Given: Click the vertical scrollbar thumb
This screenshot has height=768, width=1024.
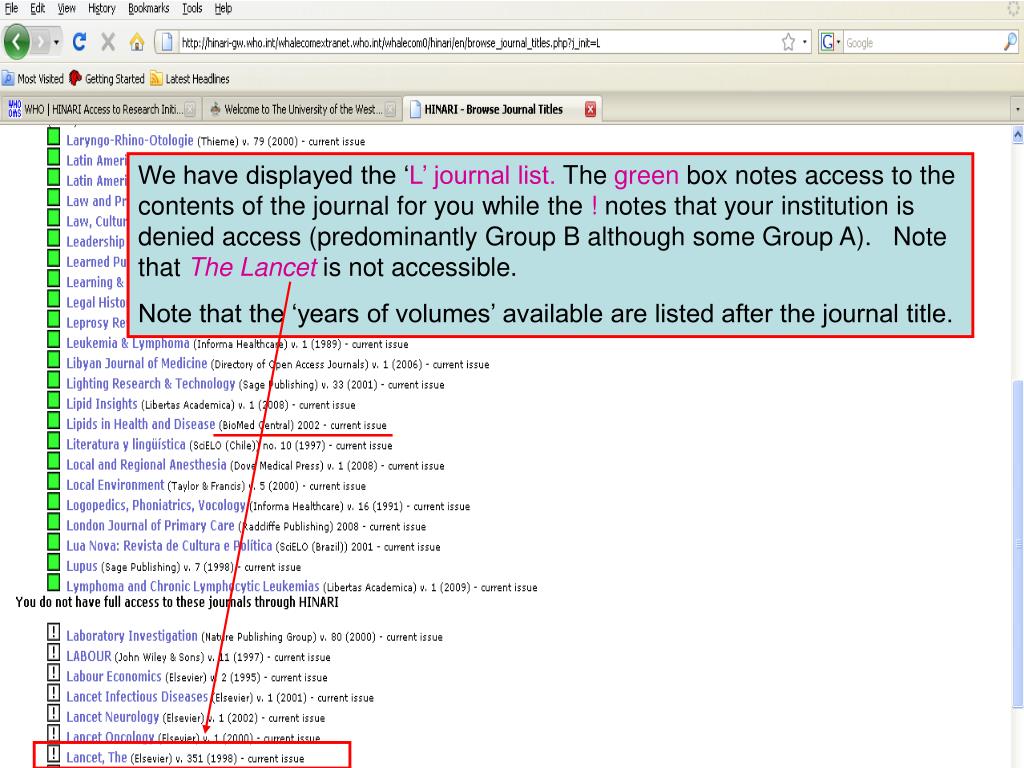Looking at the screenshot, I should (x=1017, y=543).
